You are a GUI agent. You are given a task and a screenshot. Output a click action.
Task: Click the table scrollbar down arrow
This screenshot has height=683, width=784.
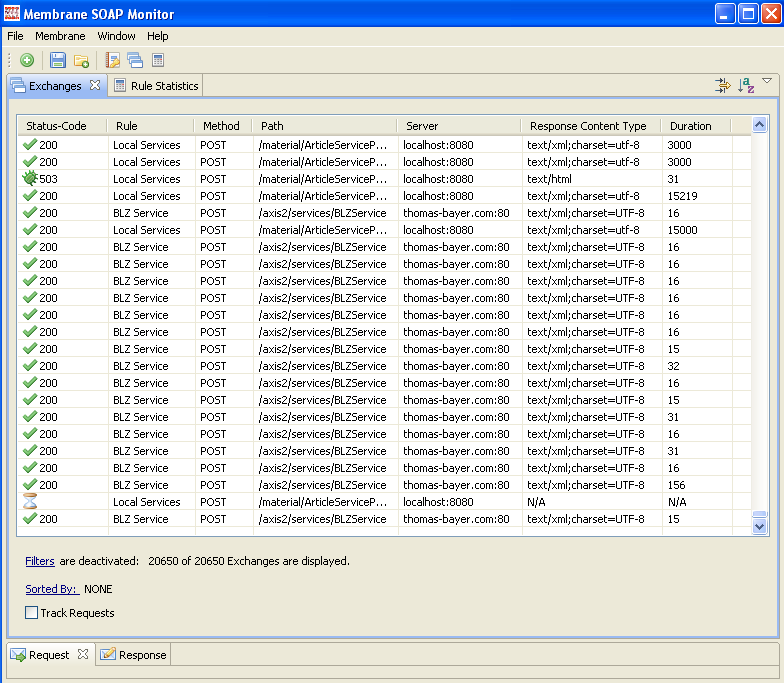tap(760, 526)
